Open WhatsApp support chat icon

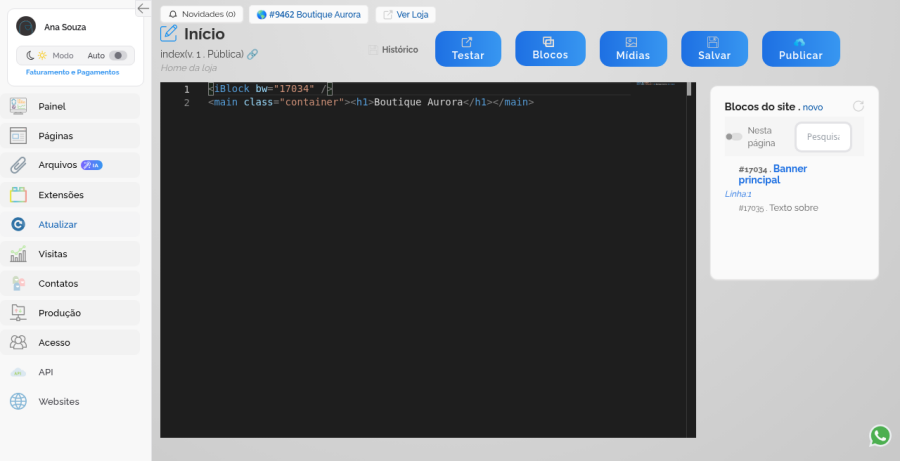(x=880, y=436)
